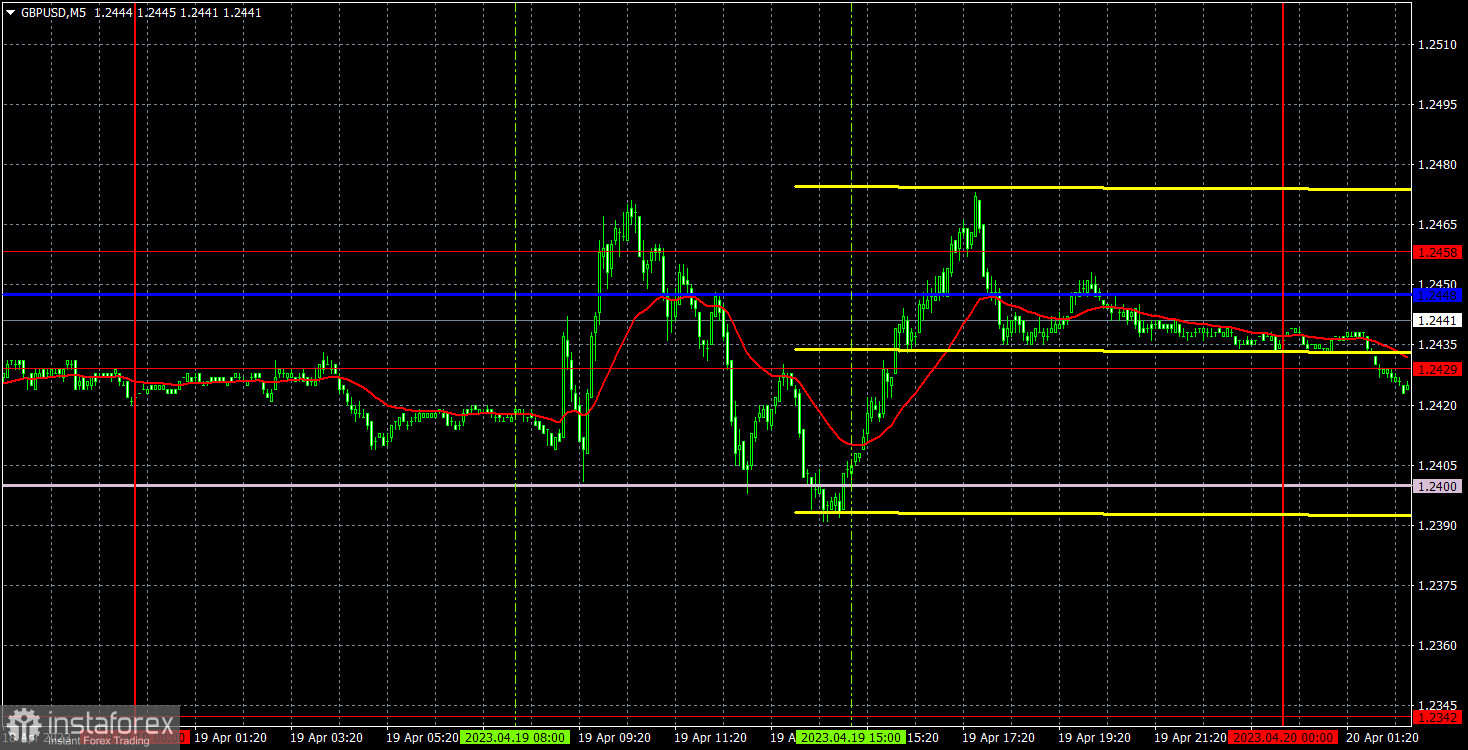Image resolution: width=1468 pixels, height=750 pixels.
Task: Select the 20 Apr 01:20 time label
Action: click(1382, 738)
